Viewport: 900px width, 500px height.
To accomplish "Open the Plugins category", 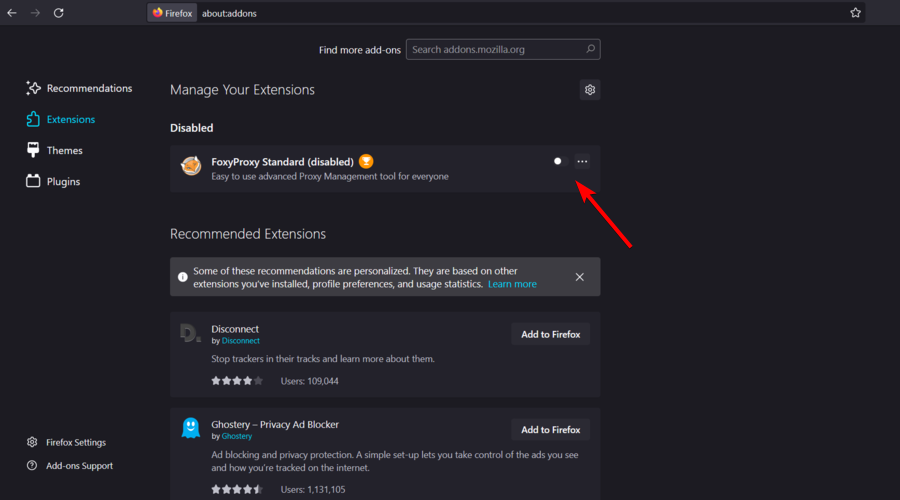I will [x=53, y=181].
